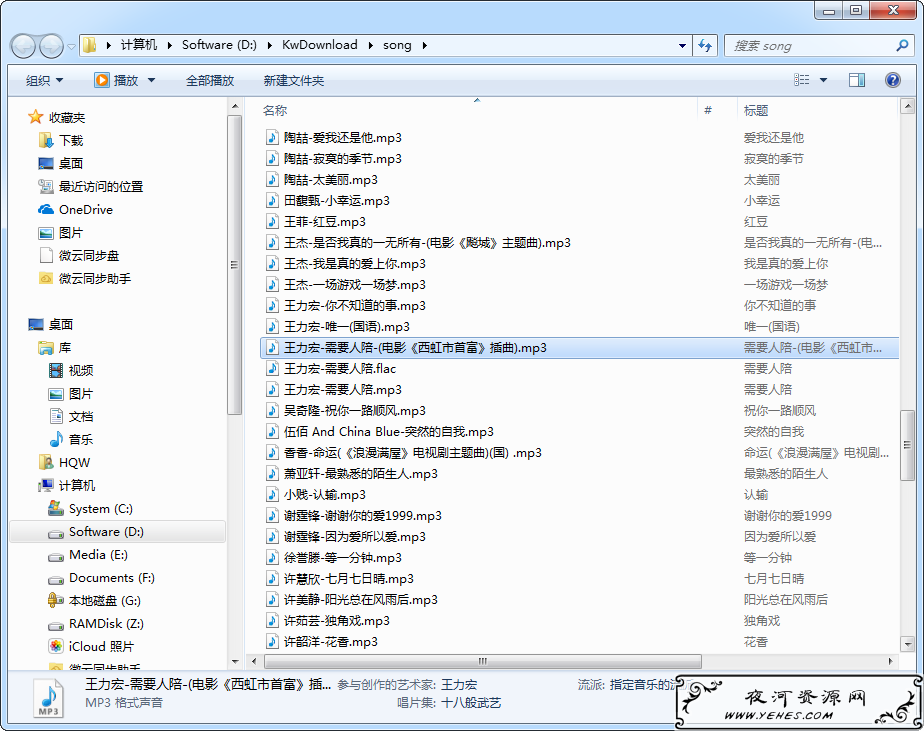
Task: Click KwDownload in the address breadcrumb
Action: (x=319, y=45)
